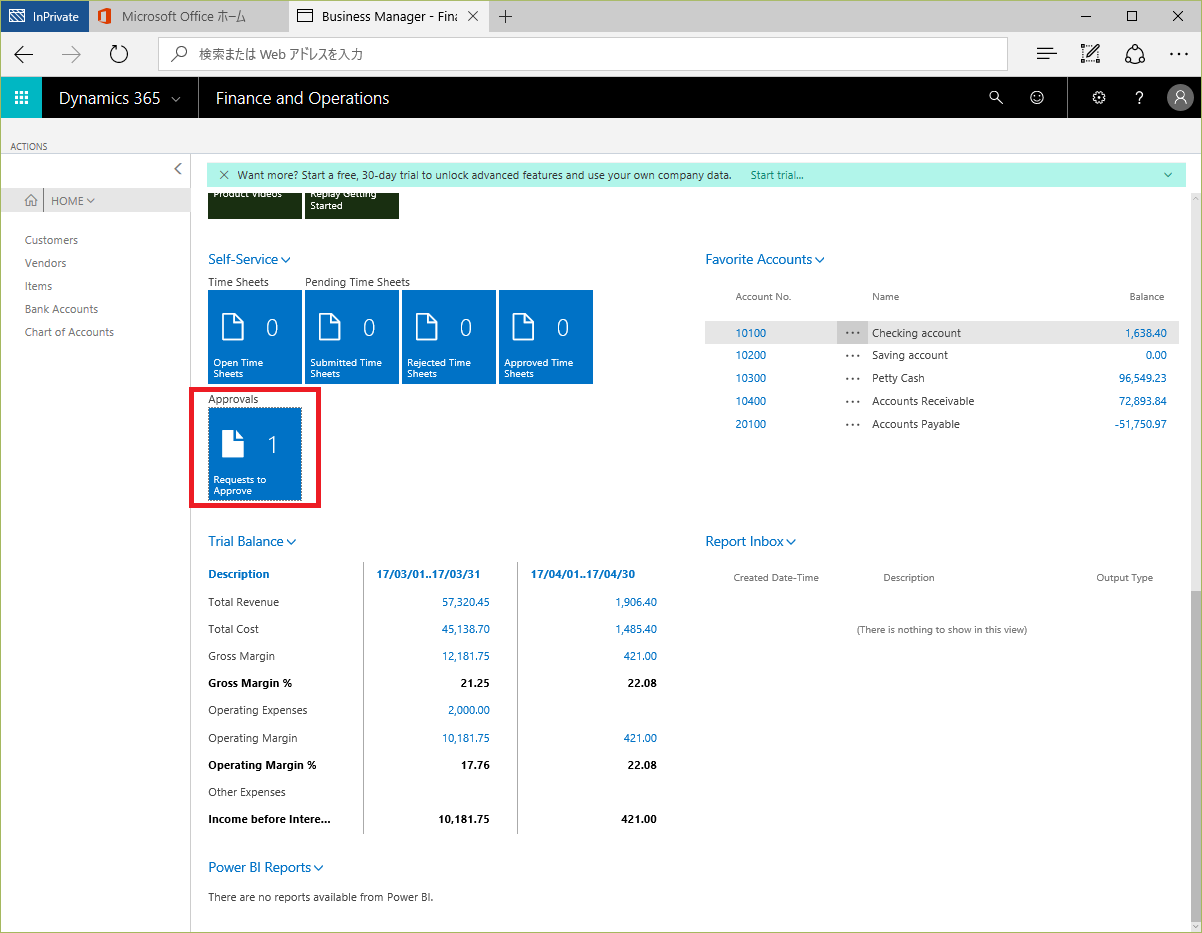Click the browser address search field
Screen dimensions: 1202x933
(x=583, y=54)
